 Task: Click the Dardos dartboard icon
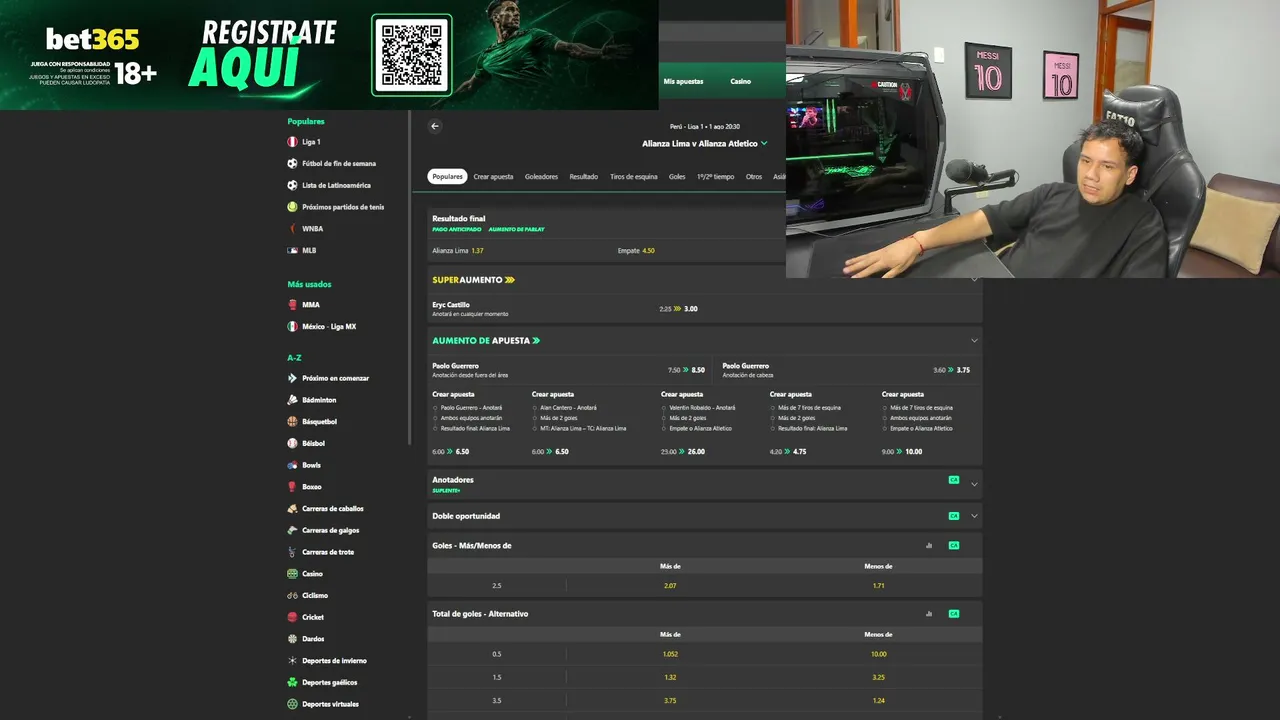(x=292, y=639)
